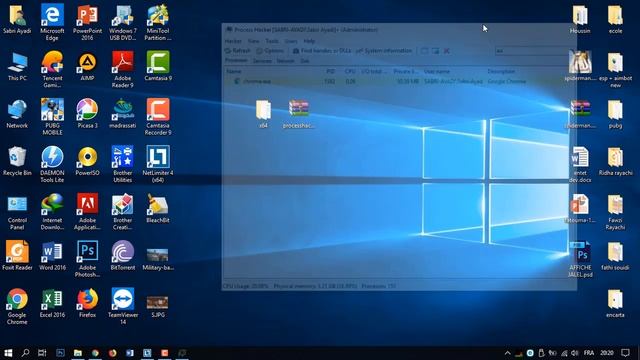Click Refresh in Process Hacker toolbar
Viewport: 640px width, 360px height.
click(238, 51)
